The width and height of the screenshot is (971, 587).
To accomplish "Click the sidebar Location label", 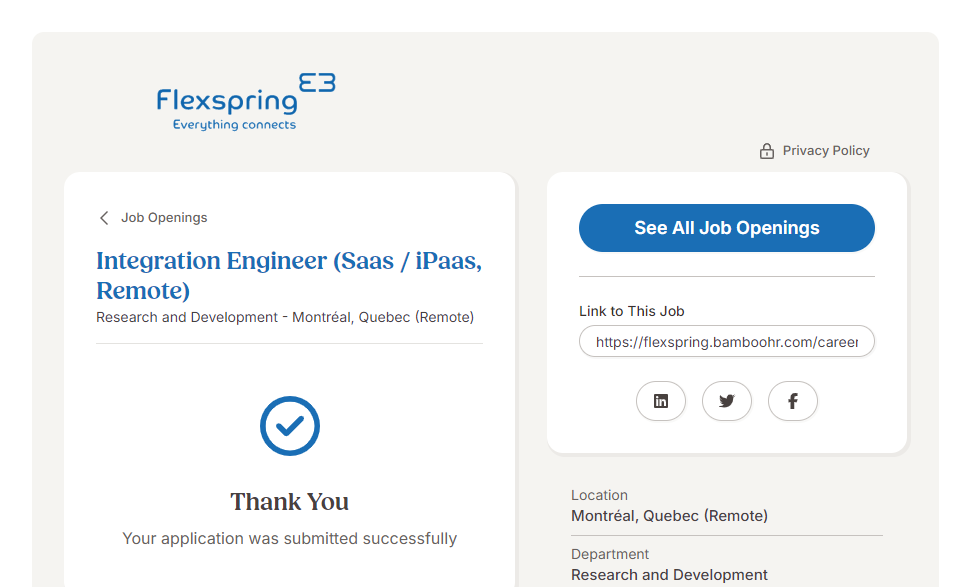I will coord(599,495).
